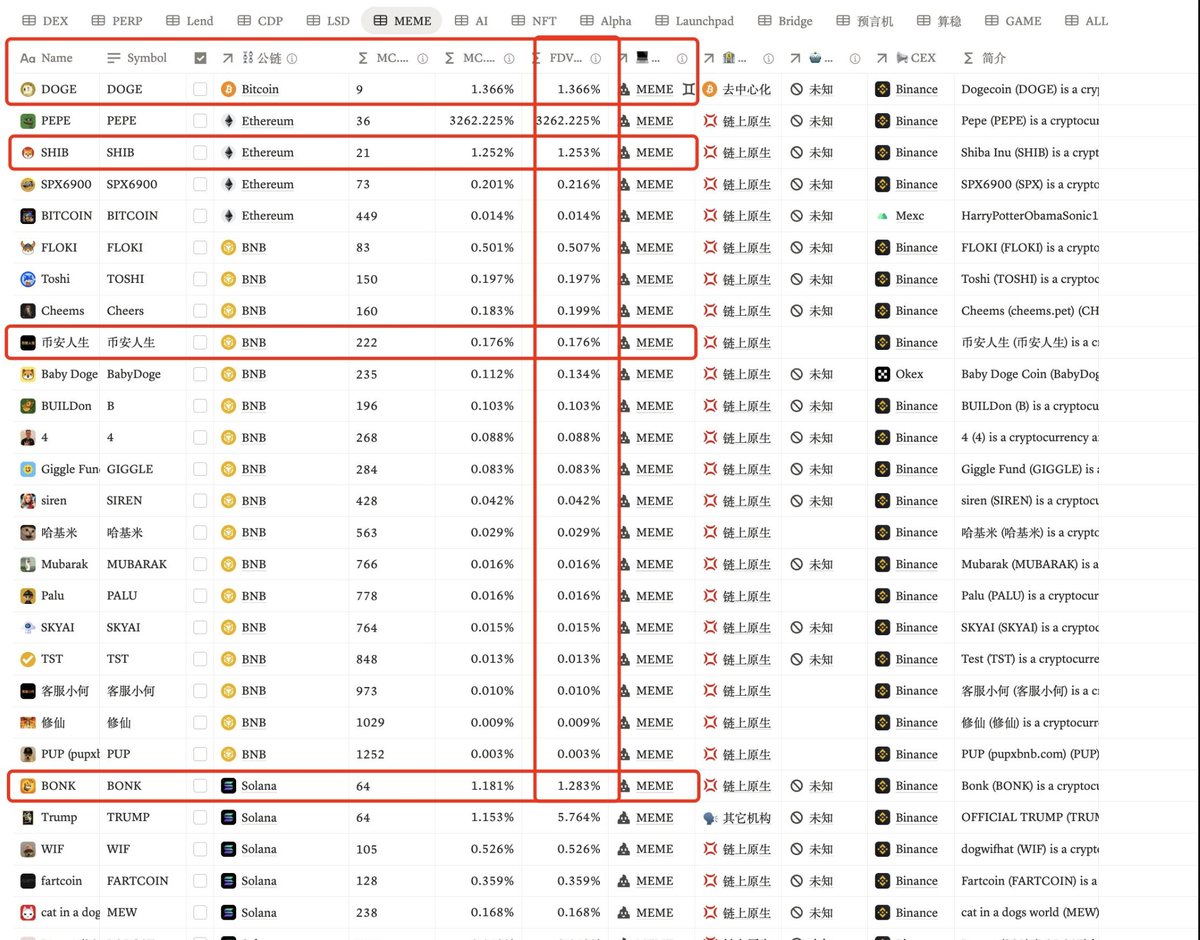Select the Lend tab

[x=190, y=20]
